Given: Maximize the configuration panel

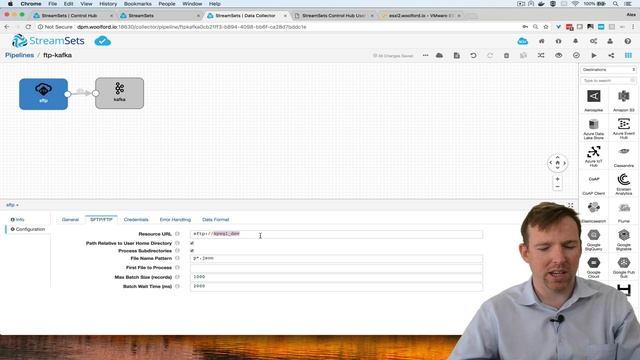Looking at the screenshot, I should point(571,205).
